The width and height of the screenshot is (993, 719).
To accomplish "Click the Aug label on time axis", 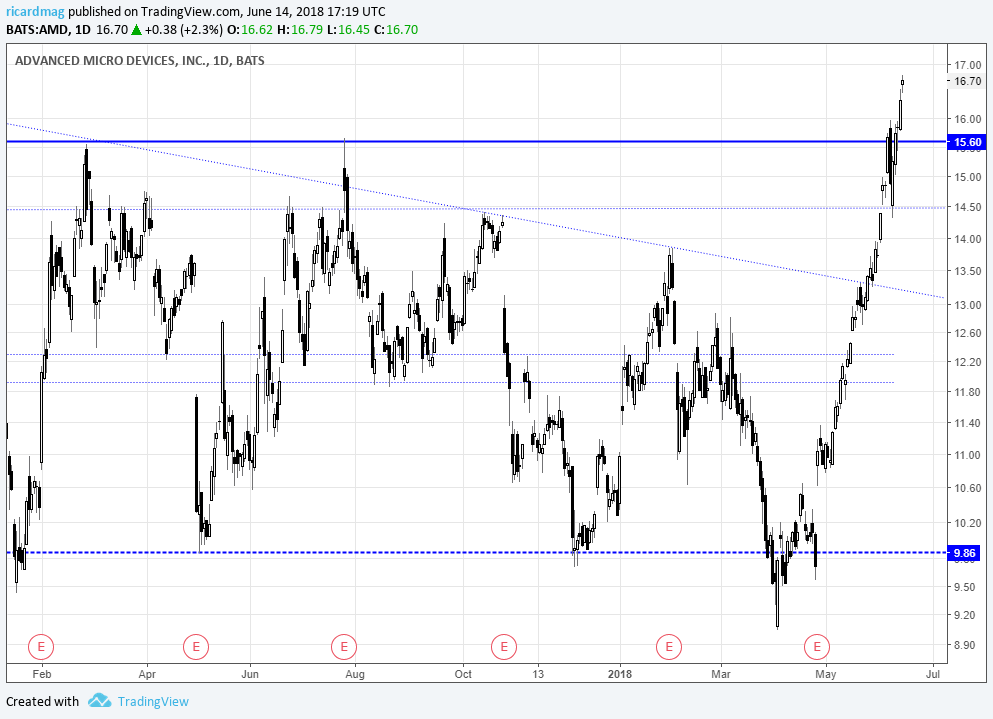I will [x=355, y=674].
